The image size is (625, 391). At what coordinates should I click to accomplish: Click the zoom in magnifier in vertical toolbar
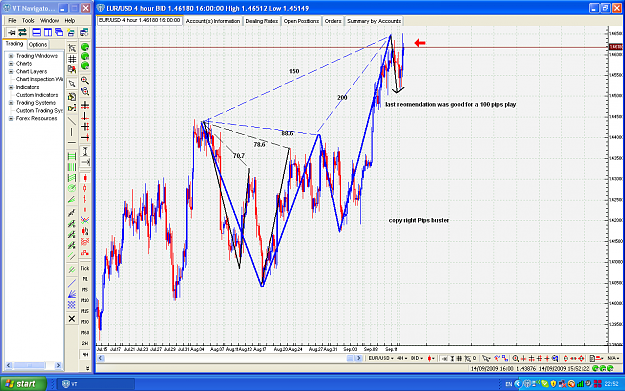coord(85,80)
